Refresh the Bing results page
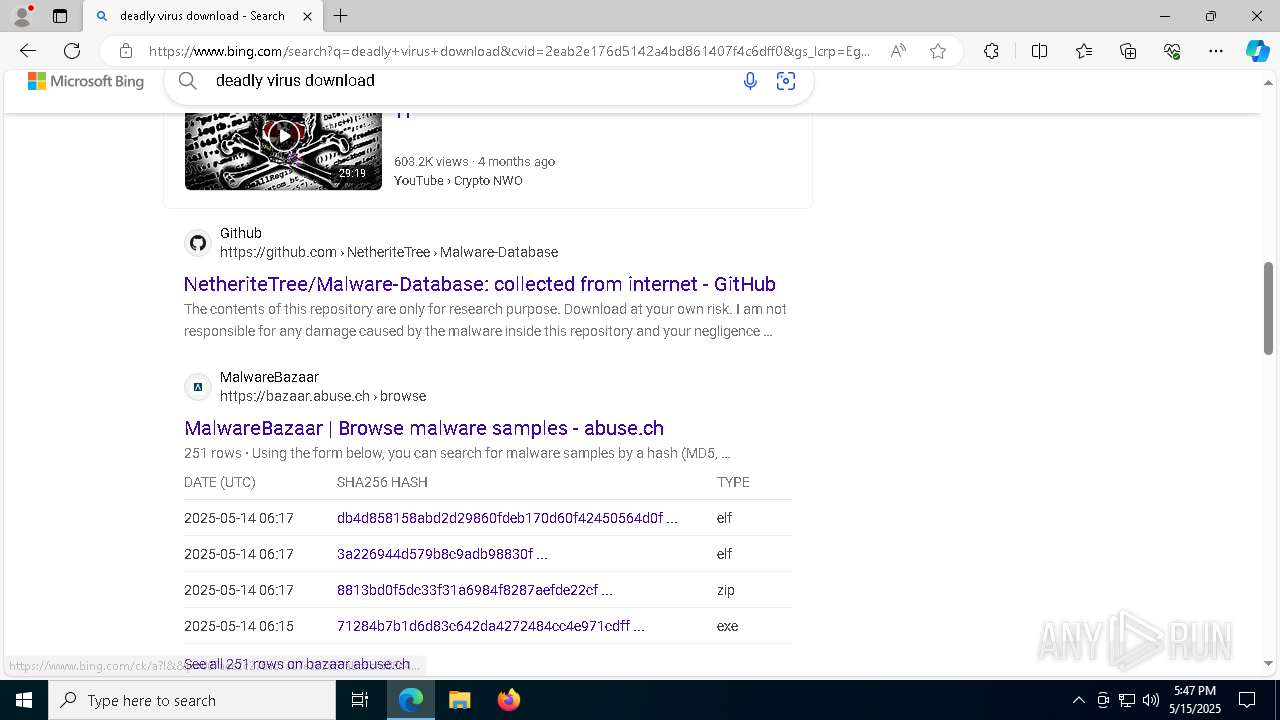The height and width of the screenshot is (720, 1280). pos(72,51)
